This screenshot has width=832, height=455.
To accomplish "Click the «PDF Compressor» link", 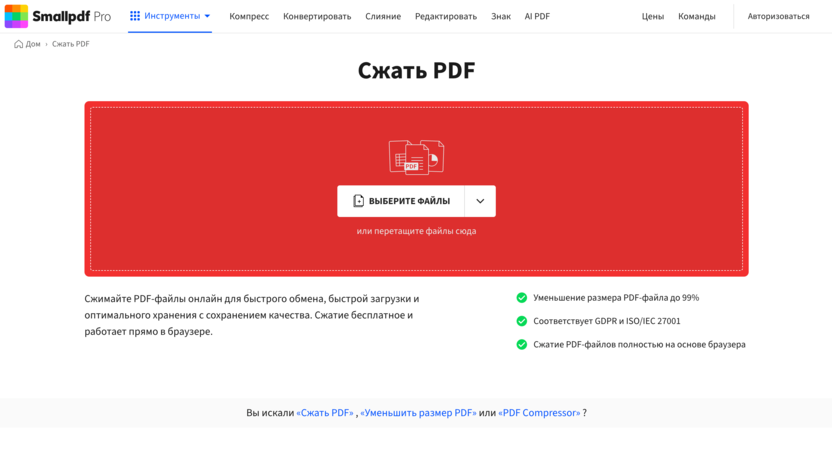I will point(539,413).
